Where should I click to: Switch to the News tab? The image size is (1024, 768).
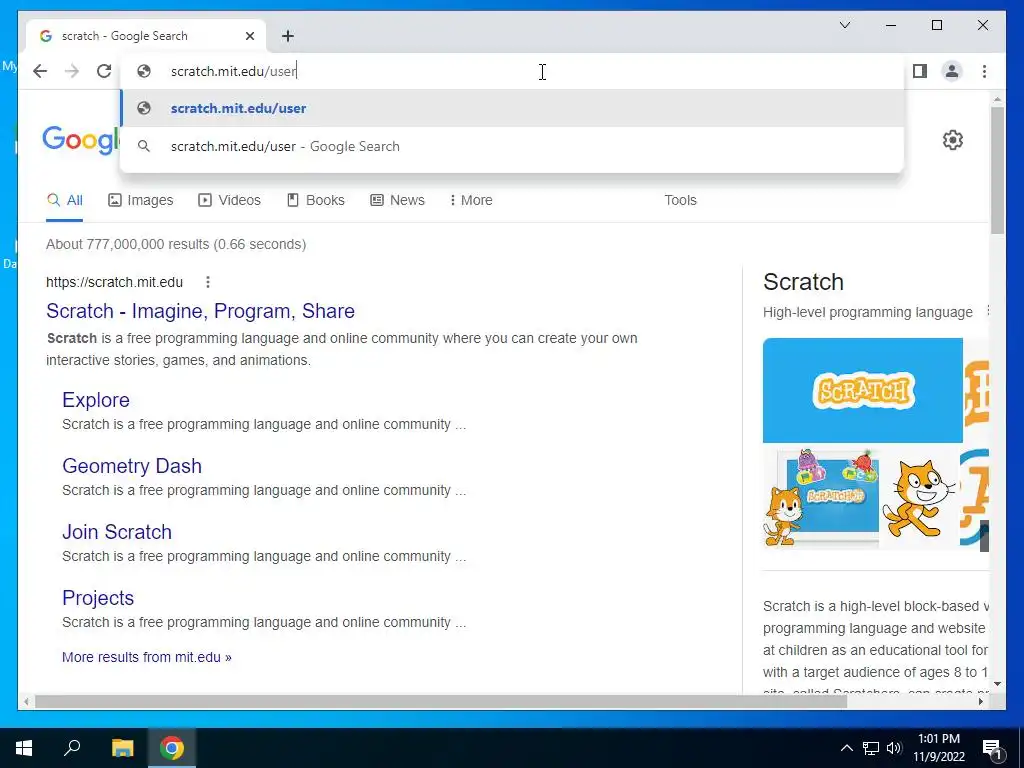pos(397,200)
